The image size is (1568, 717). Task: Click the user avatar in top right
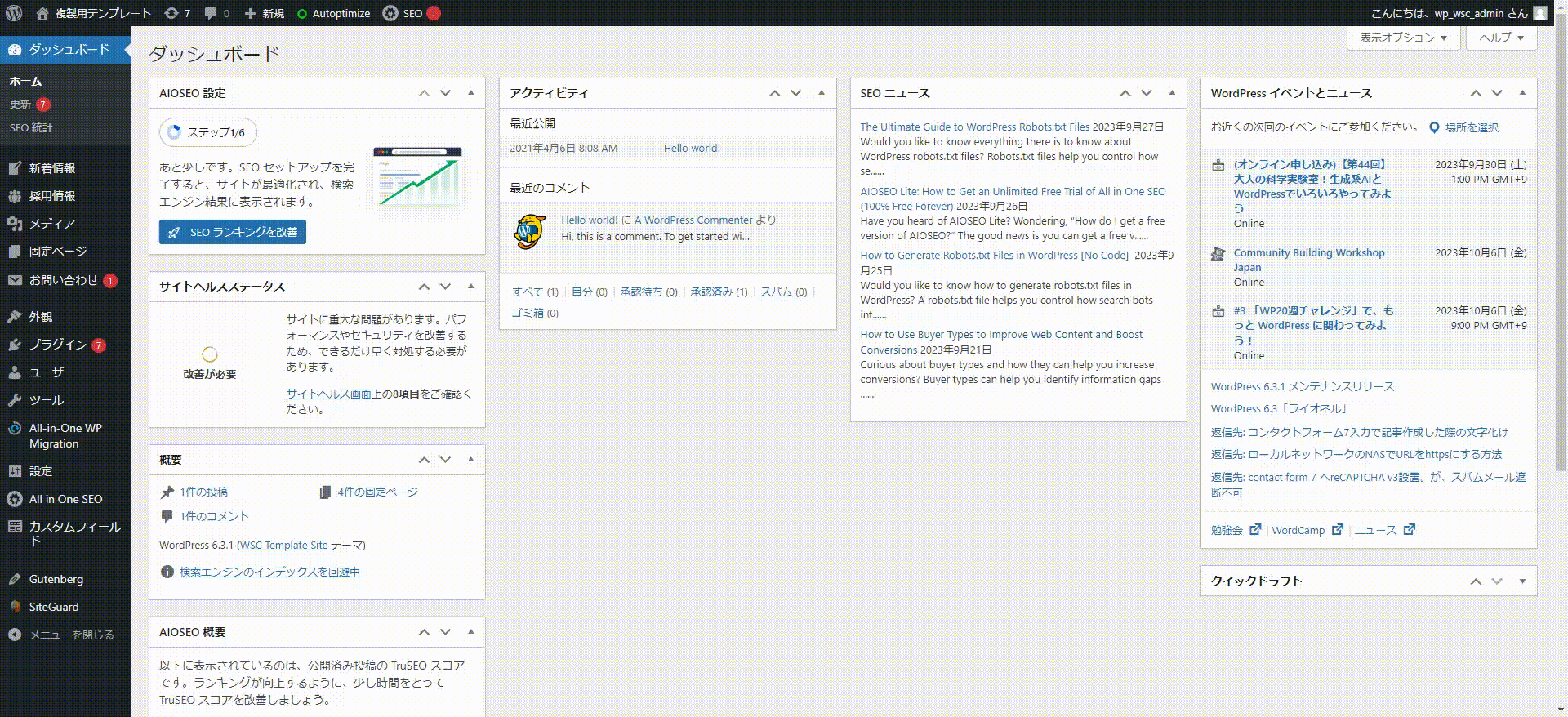tap(1540, 13)
